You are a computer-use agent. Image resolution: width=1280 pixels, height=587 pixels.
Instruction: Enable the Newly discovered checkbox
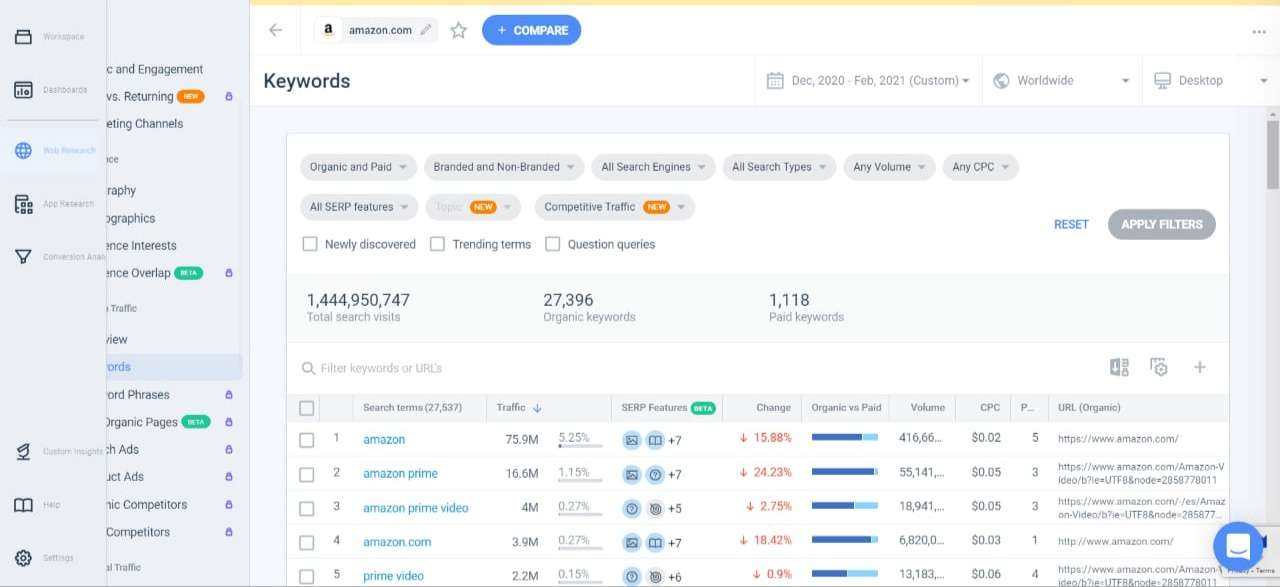pos(310,244)
